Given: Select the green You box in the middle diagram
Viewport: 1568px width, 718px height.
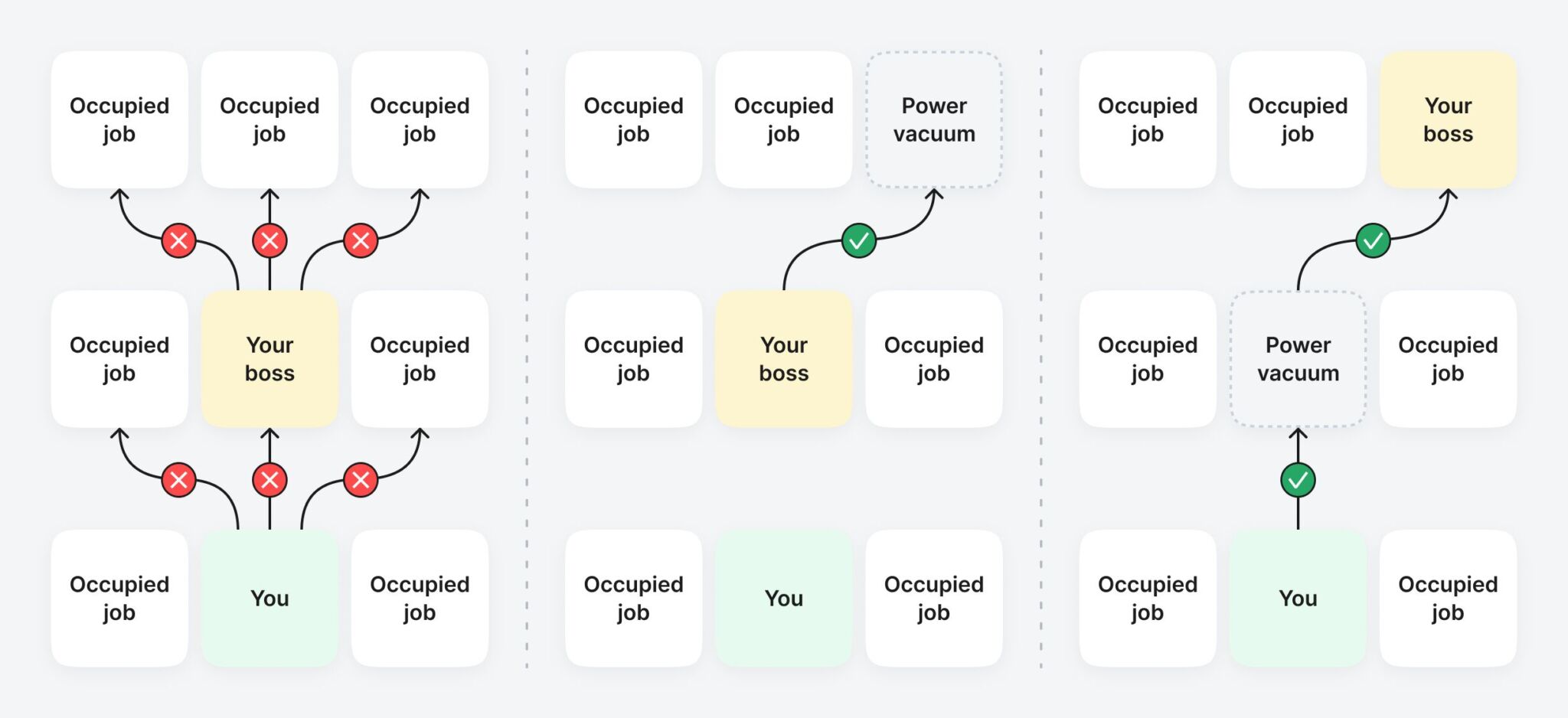Looking at the screenshot, I should click(784, 598).
